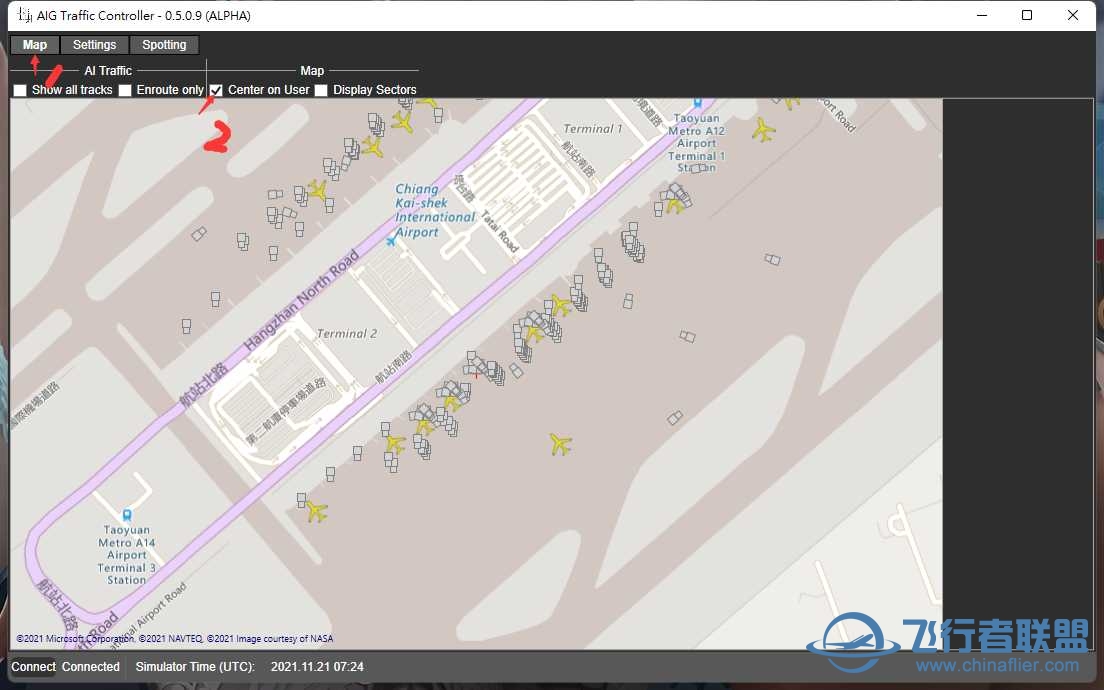Viewport: 1104px width, 690px height.
Task: Switch to the Map tab
Action: click(34, 45)
